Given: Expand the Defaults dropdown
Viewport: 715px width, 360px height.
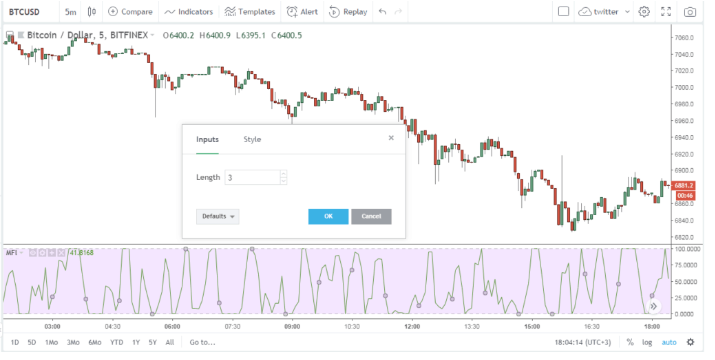Looking at the screenshot, I should pyautogui.click(x=218, y=216).
